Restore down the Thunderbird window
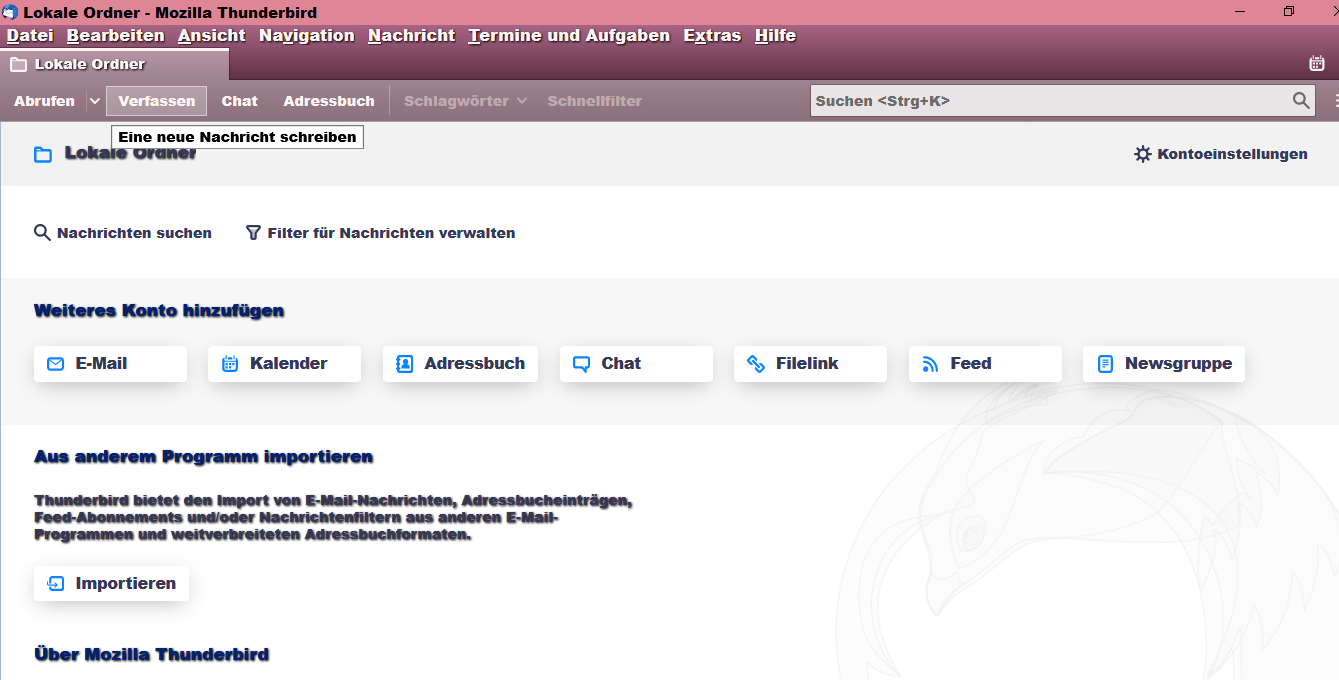Viewport: 1339px width, 680px height. point(1289,12)
